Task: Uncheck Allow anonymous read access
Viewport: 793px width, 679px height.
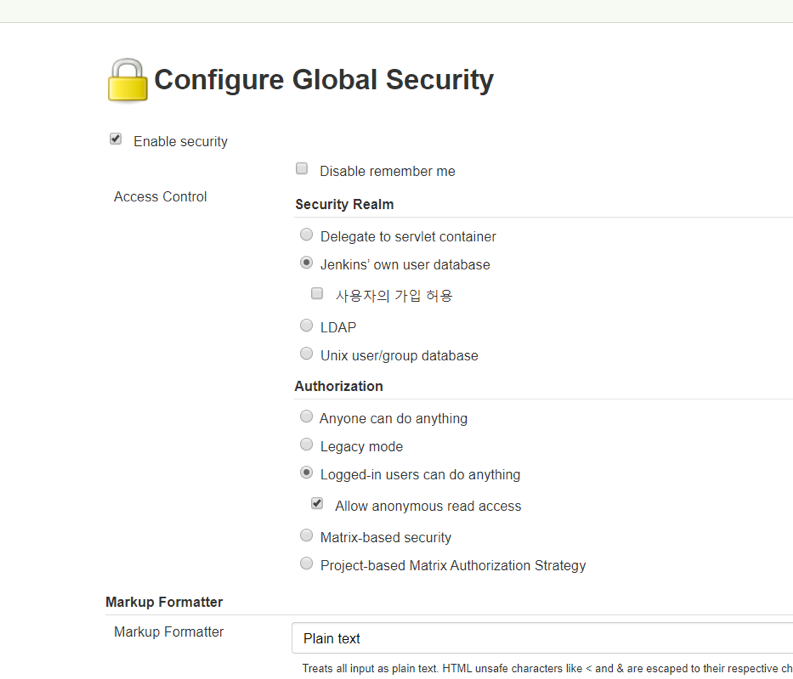Action: pos(317,504)
